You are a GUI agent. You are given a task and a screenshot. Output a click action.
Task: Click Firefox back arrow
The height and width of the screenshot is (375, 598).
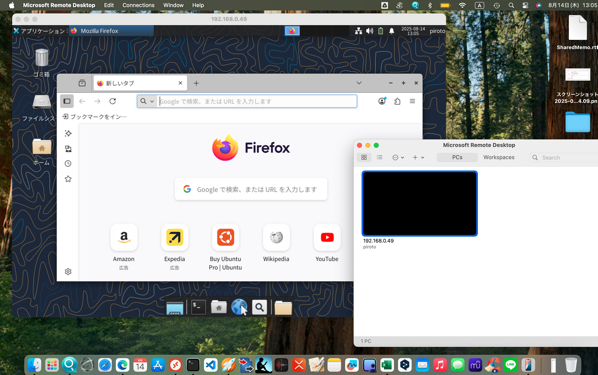[82, 101]
